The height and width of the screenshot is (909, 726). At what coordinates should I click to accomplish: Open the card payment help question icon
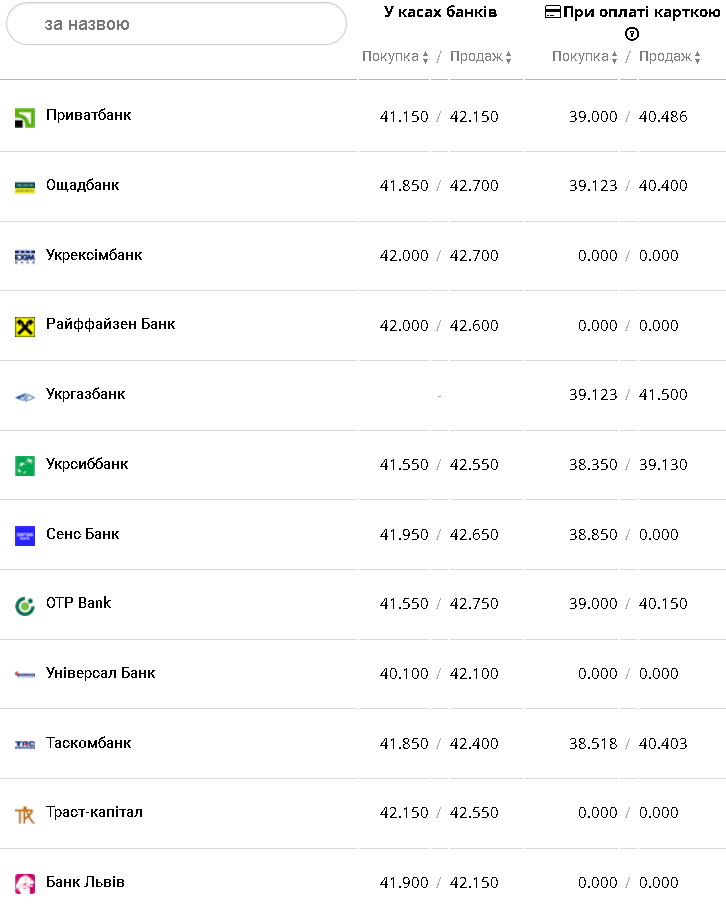(x=632, y=34)
